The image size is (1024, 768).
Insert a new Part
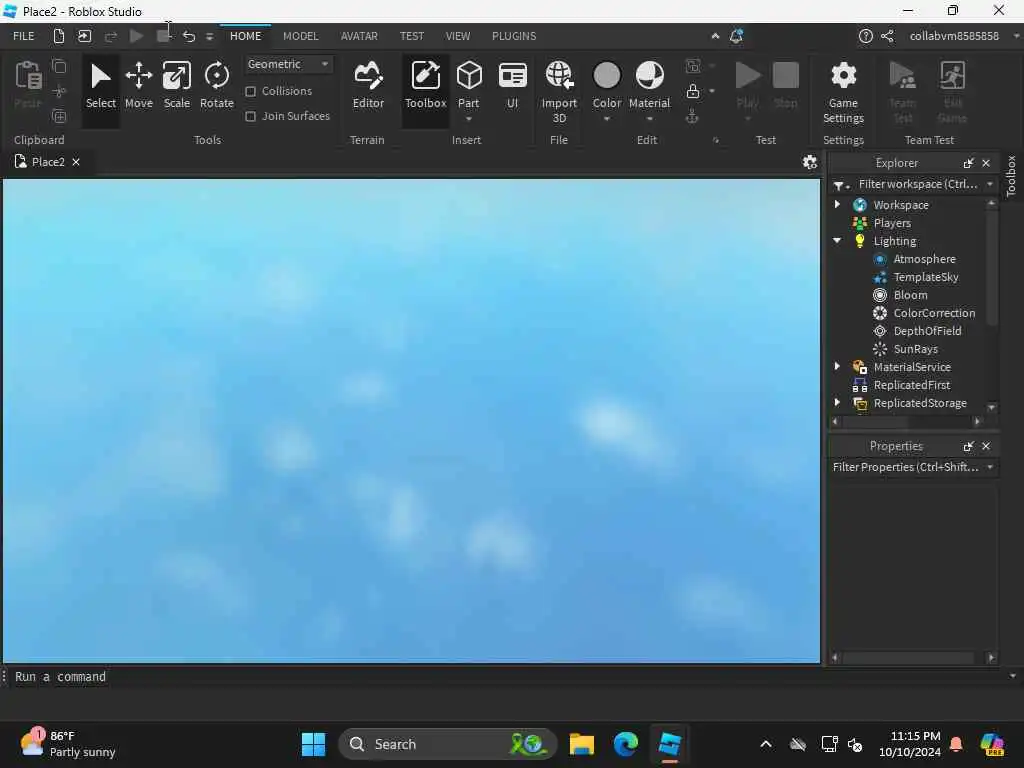click(468, 77)
